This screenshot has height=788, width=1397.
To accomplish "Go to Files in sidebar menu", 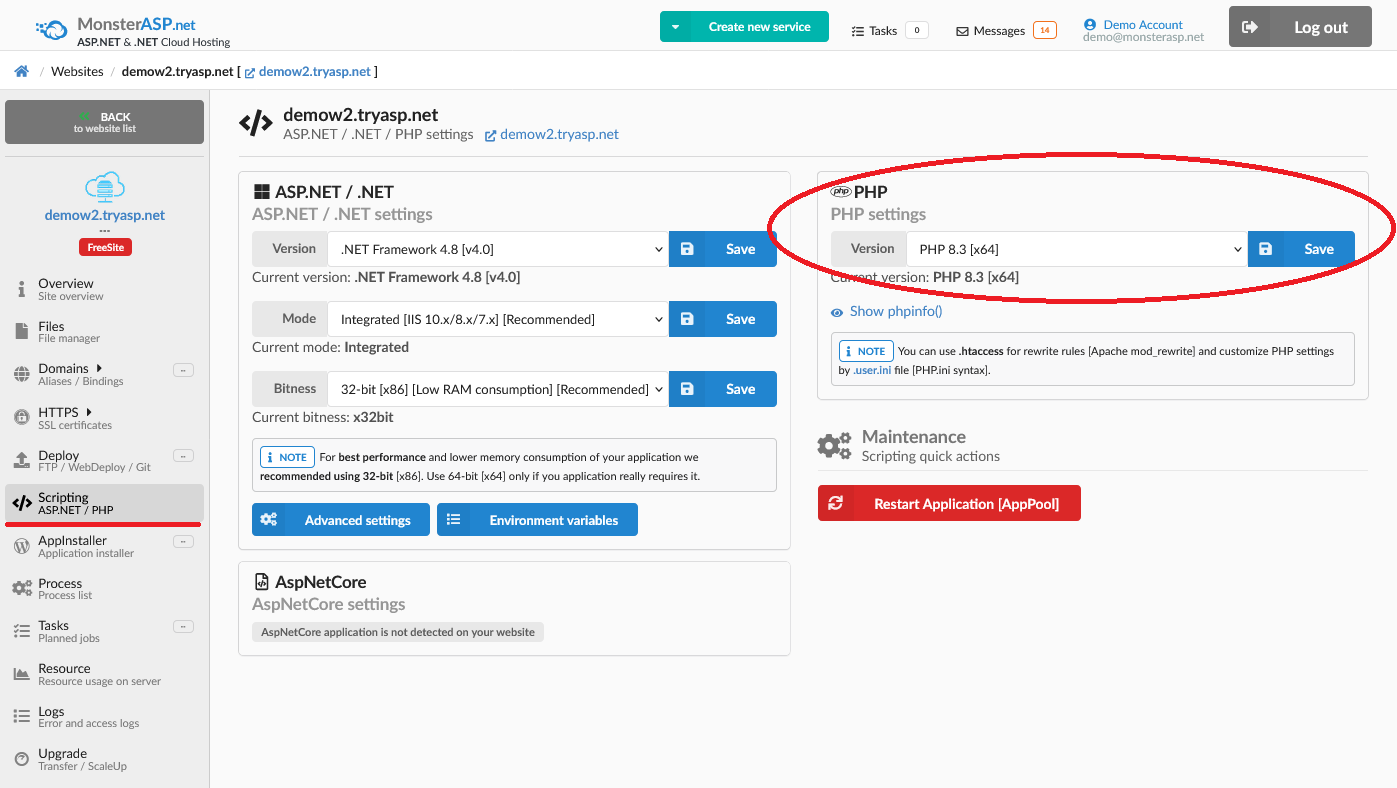I will coord(52,332).
